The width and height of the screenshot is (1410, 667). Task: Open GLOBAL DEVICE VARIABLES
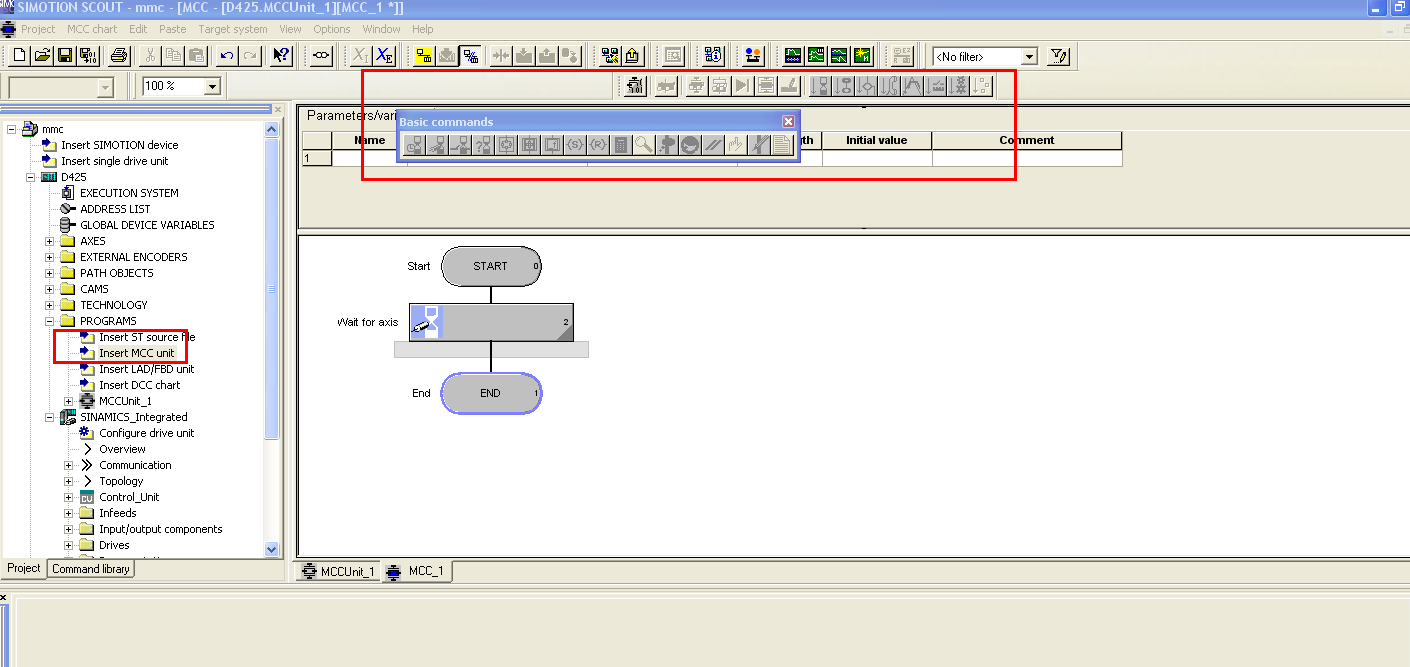(x=147, y=225)
